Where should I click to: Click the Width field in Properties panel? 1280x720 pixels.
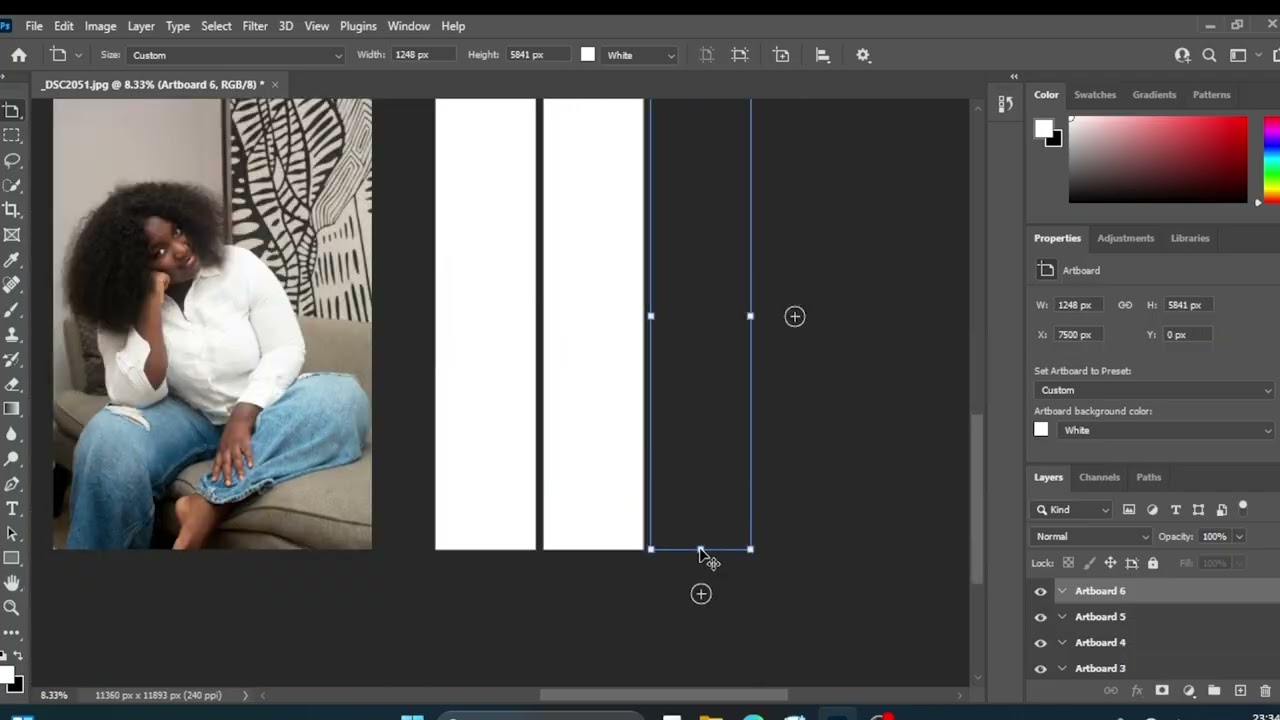[x=1079, y=305]
